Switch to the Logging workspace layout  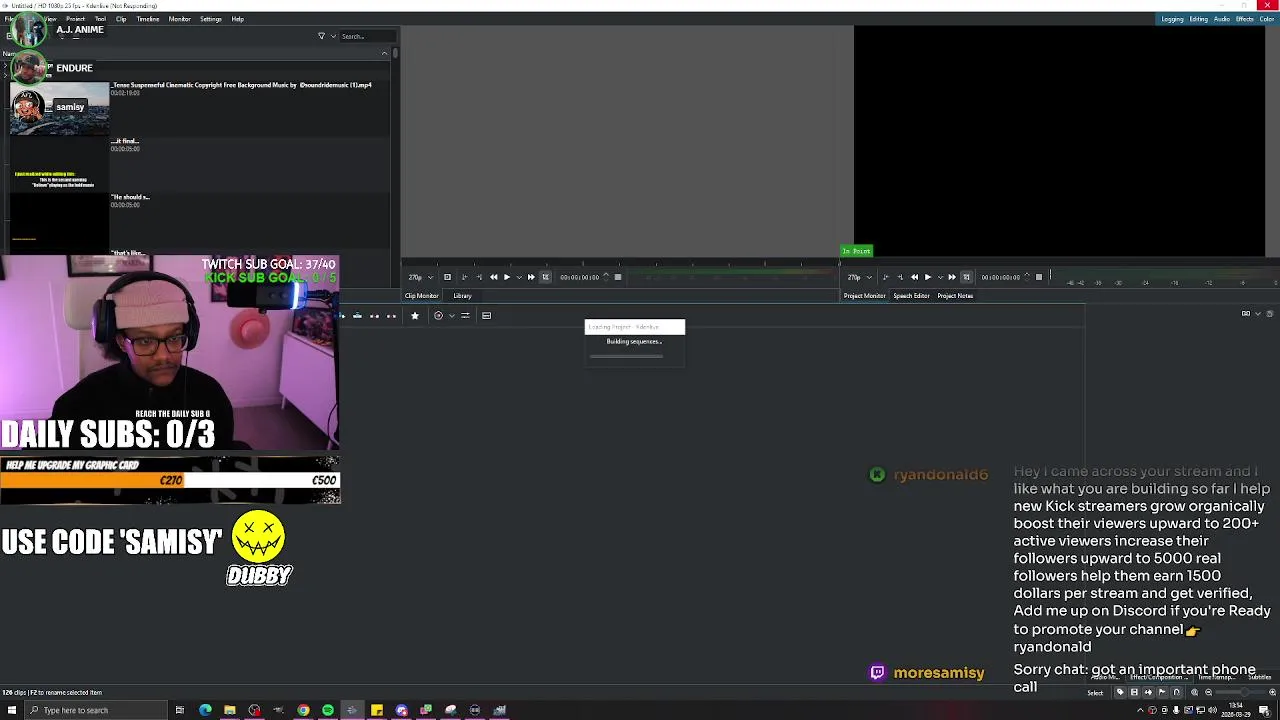point(1172,19)
